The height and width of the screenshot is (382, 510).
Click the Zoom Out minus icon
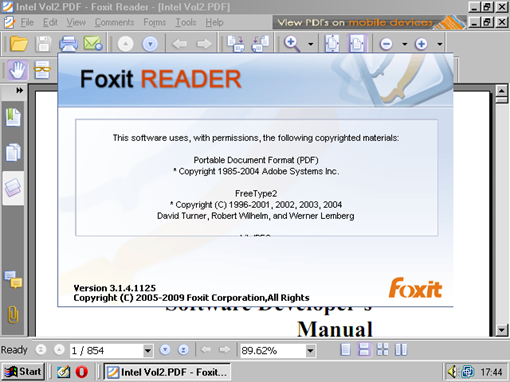[386, 44]
